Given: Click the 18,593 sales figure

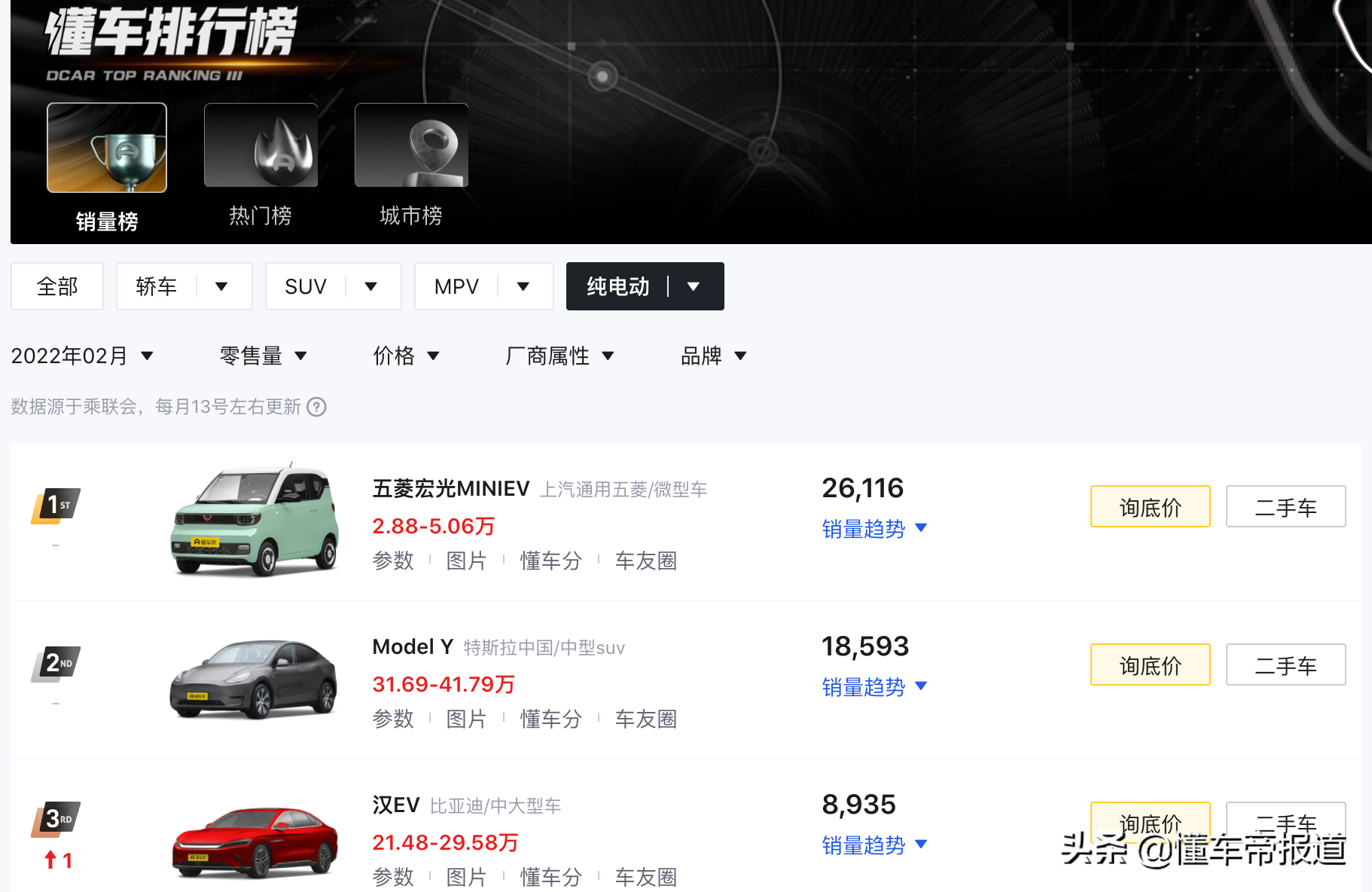Looking at the screenshot, I should tap(865, 646).
